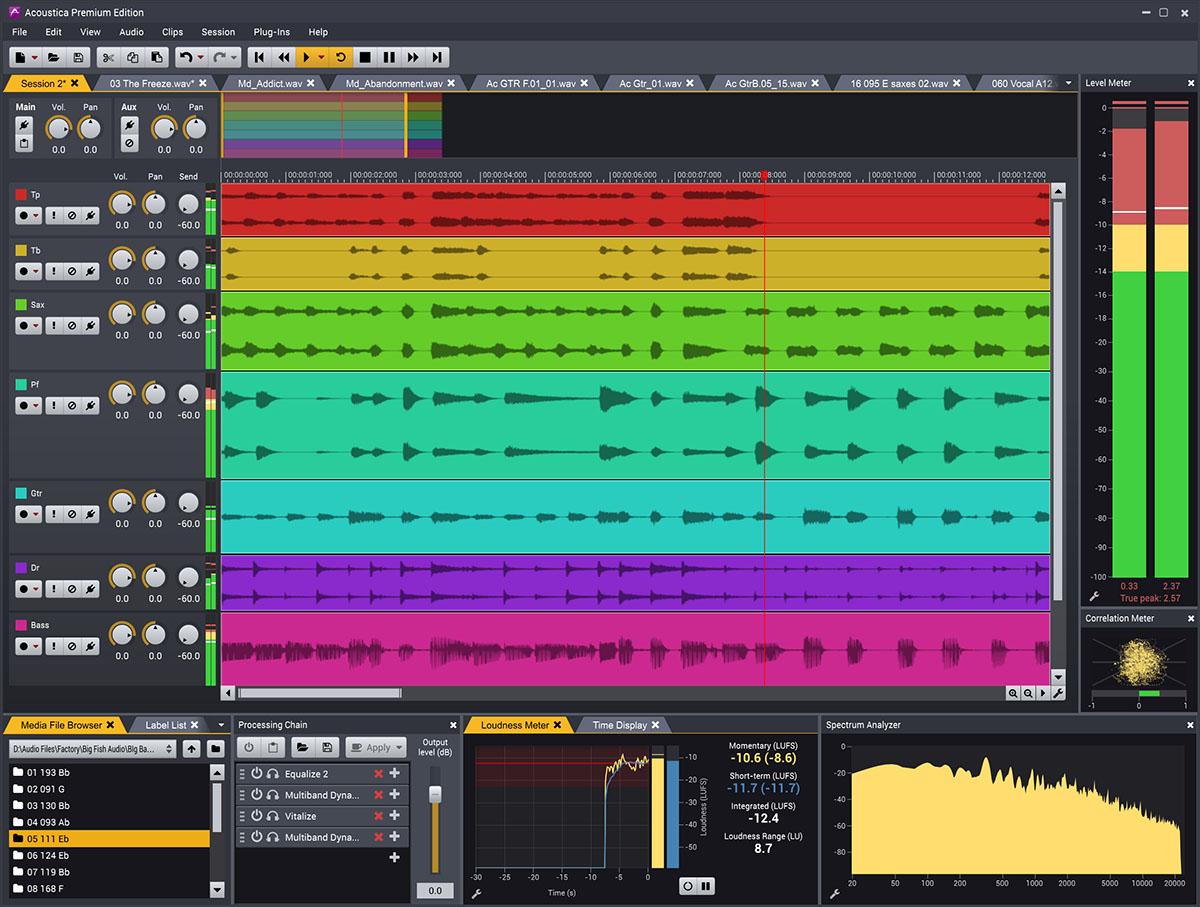Toggle mute on the Aux bus
Viewport: 1200px width, 907px height.
[x=129, y=143]
